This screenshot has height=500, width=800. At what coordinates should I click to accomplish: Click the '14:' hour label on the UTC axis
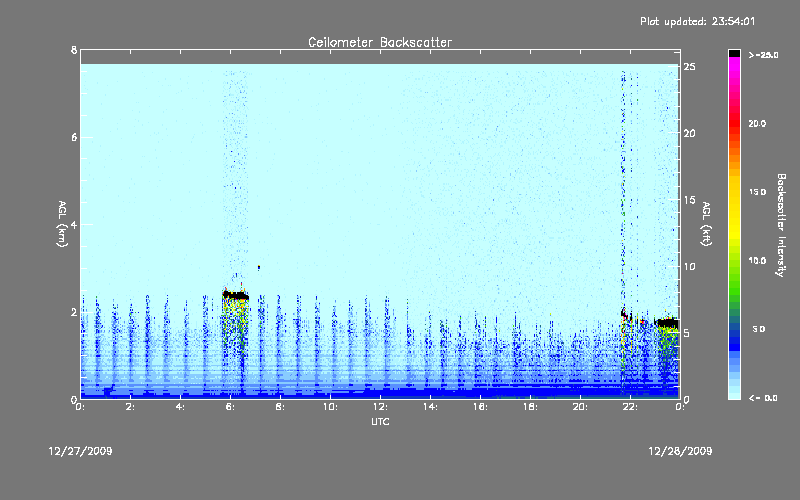[x=431, y=407]
